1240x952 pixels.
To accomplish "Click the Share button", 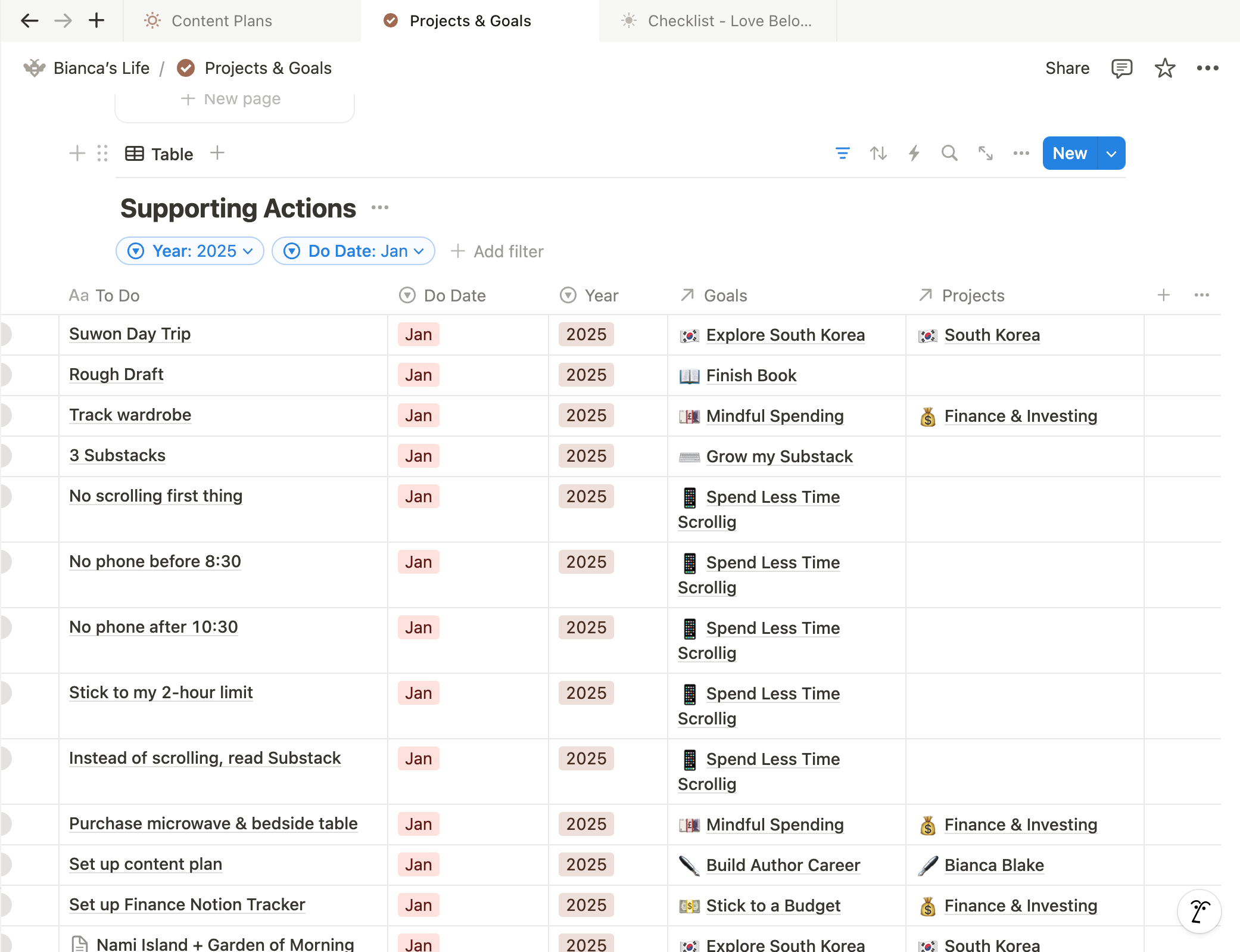I will tap(1067, 69).
